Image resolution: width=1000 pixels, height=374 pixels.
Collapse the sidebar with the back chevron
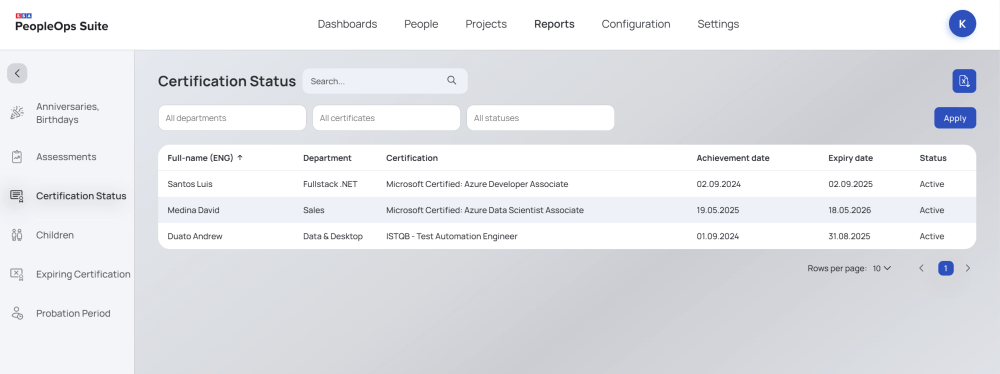tap(17, 73)
